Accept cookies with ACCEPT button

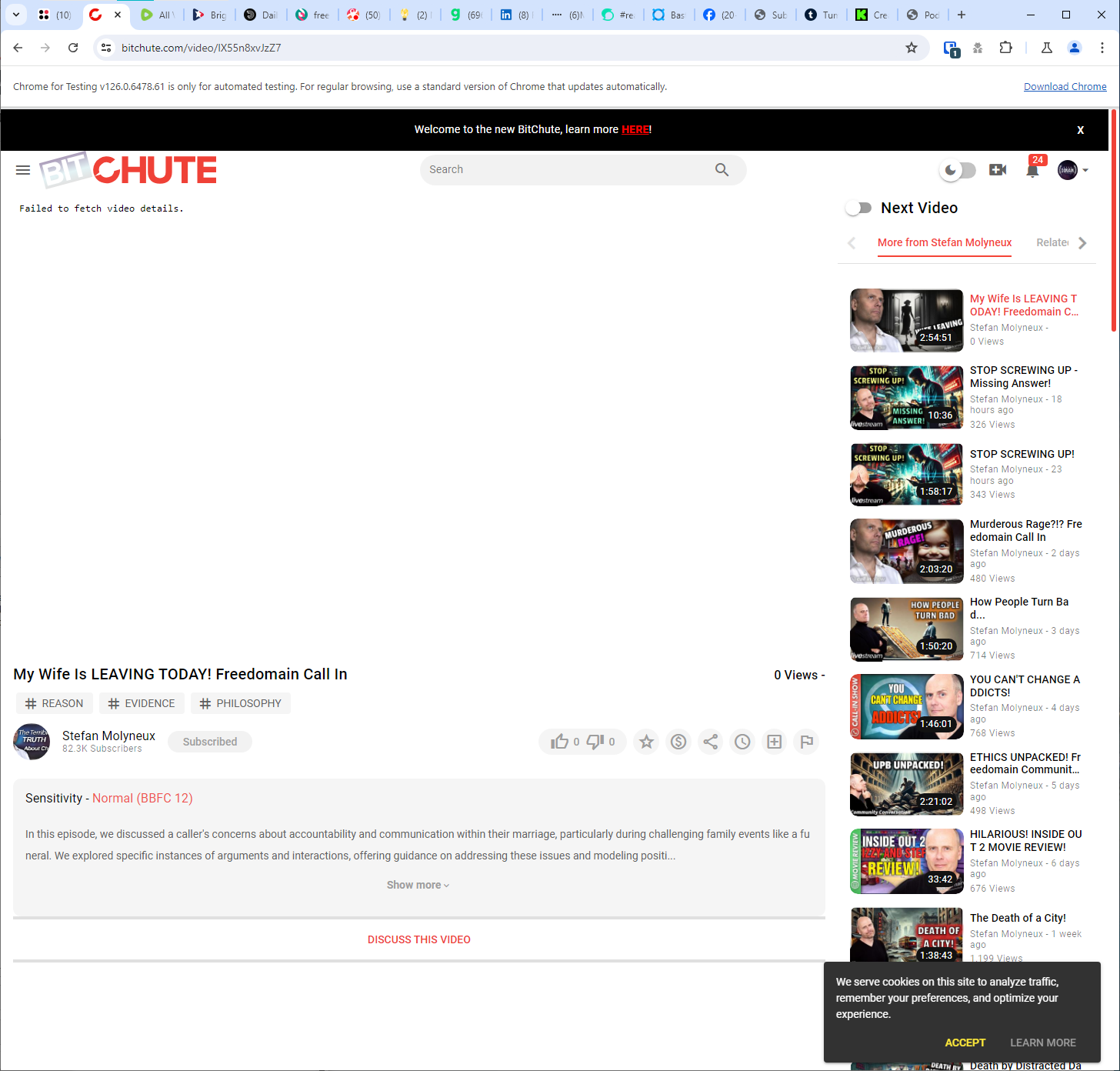click(x=965, y=1043)
